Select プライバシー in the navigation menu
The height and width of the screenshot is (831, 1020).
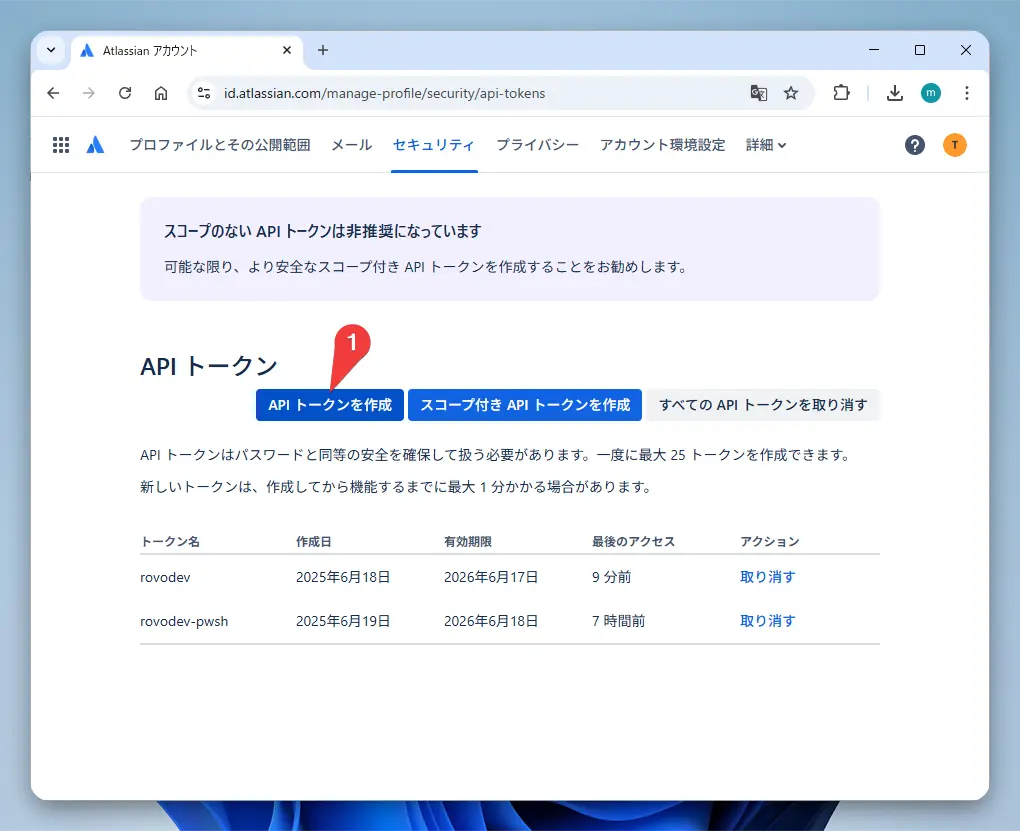pyautogui.click(x=536, y=144)
